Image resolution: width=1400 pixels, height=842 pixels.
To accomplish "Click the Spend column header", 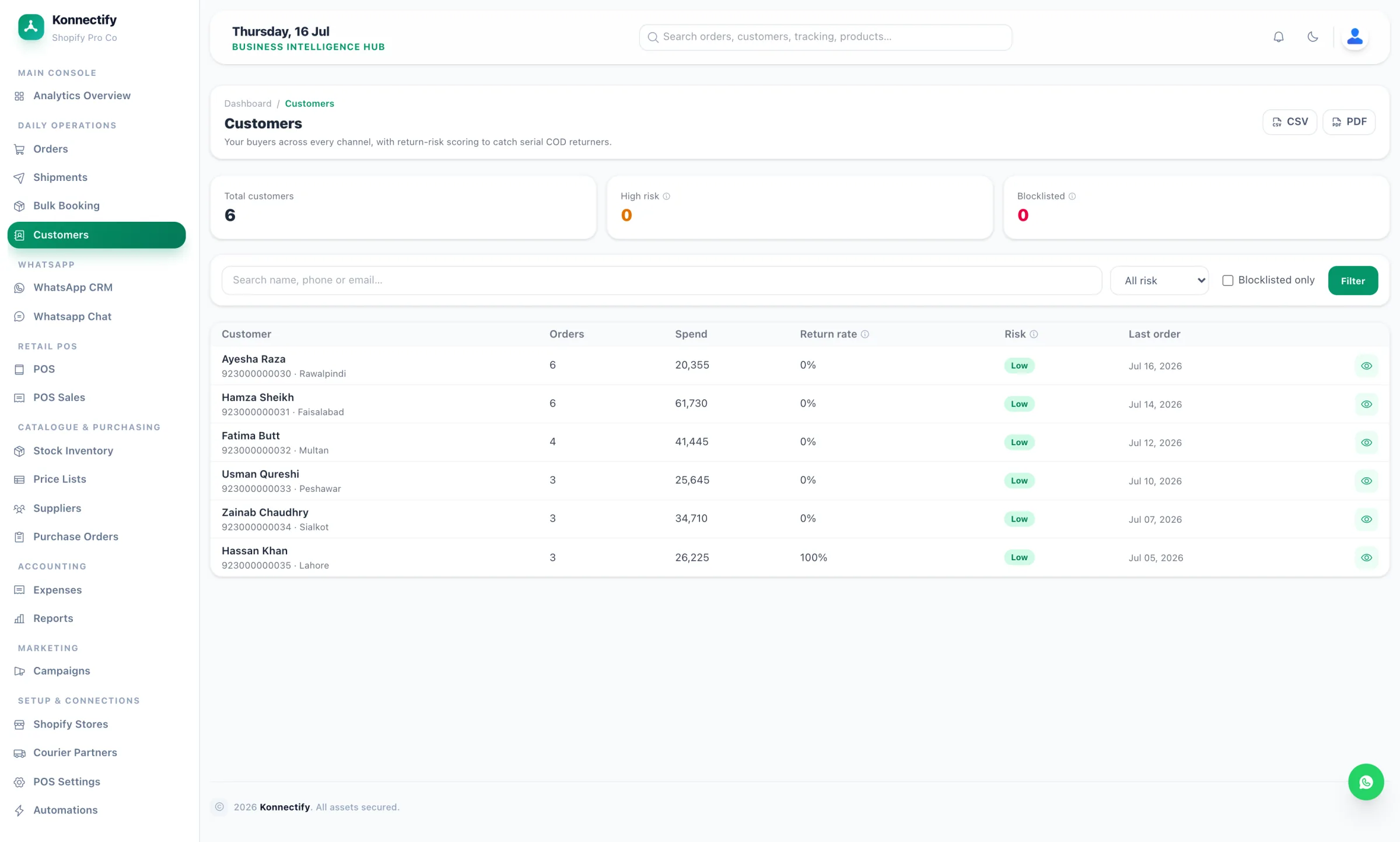I will click(x=691, y=334).
